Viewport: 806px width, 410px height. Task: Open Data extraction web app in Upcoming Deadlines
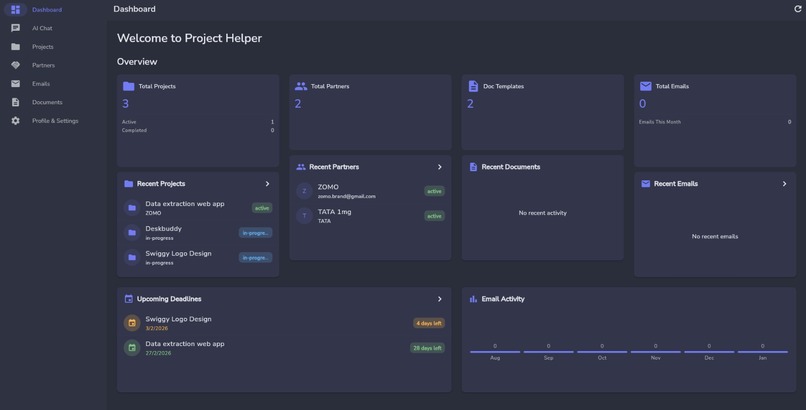pos(284,348)
